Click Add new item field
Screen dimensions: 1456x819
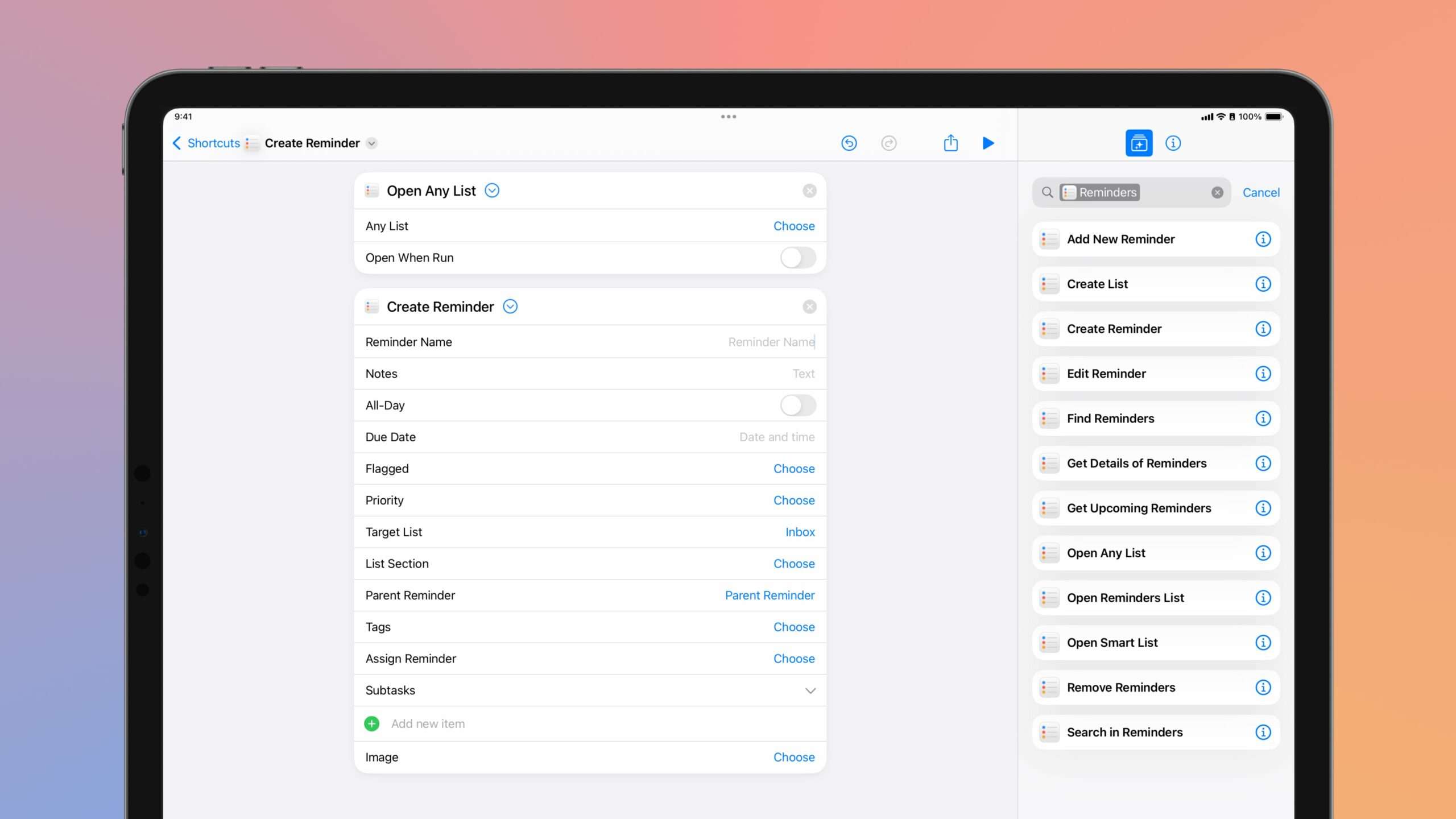428,723
